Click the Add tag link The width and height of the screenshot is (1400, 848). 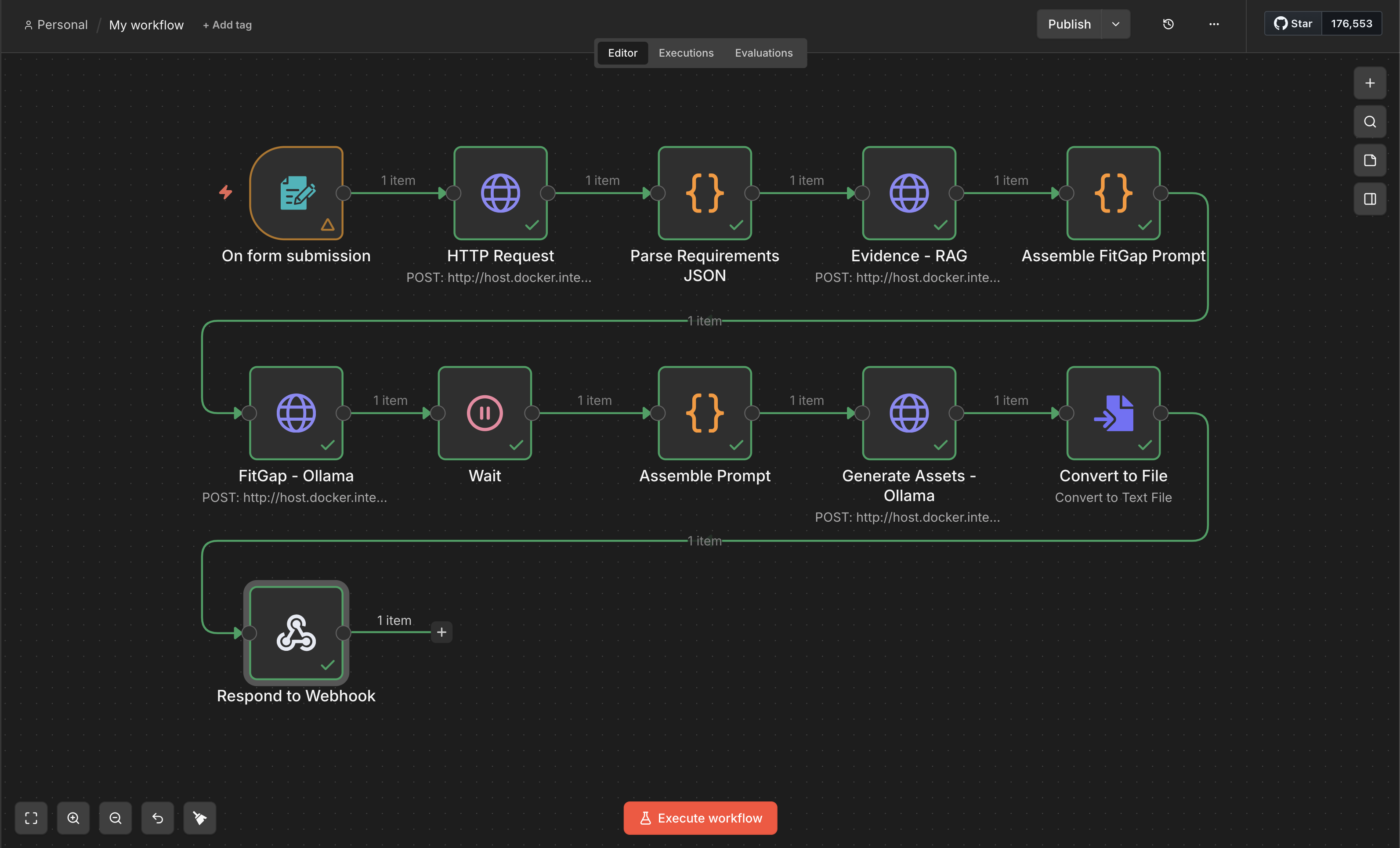tap(227, 25)
